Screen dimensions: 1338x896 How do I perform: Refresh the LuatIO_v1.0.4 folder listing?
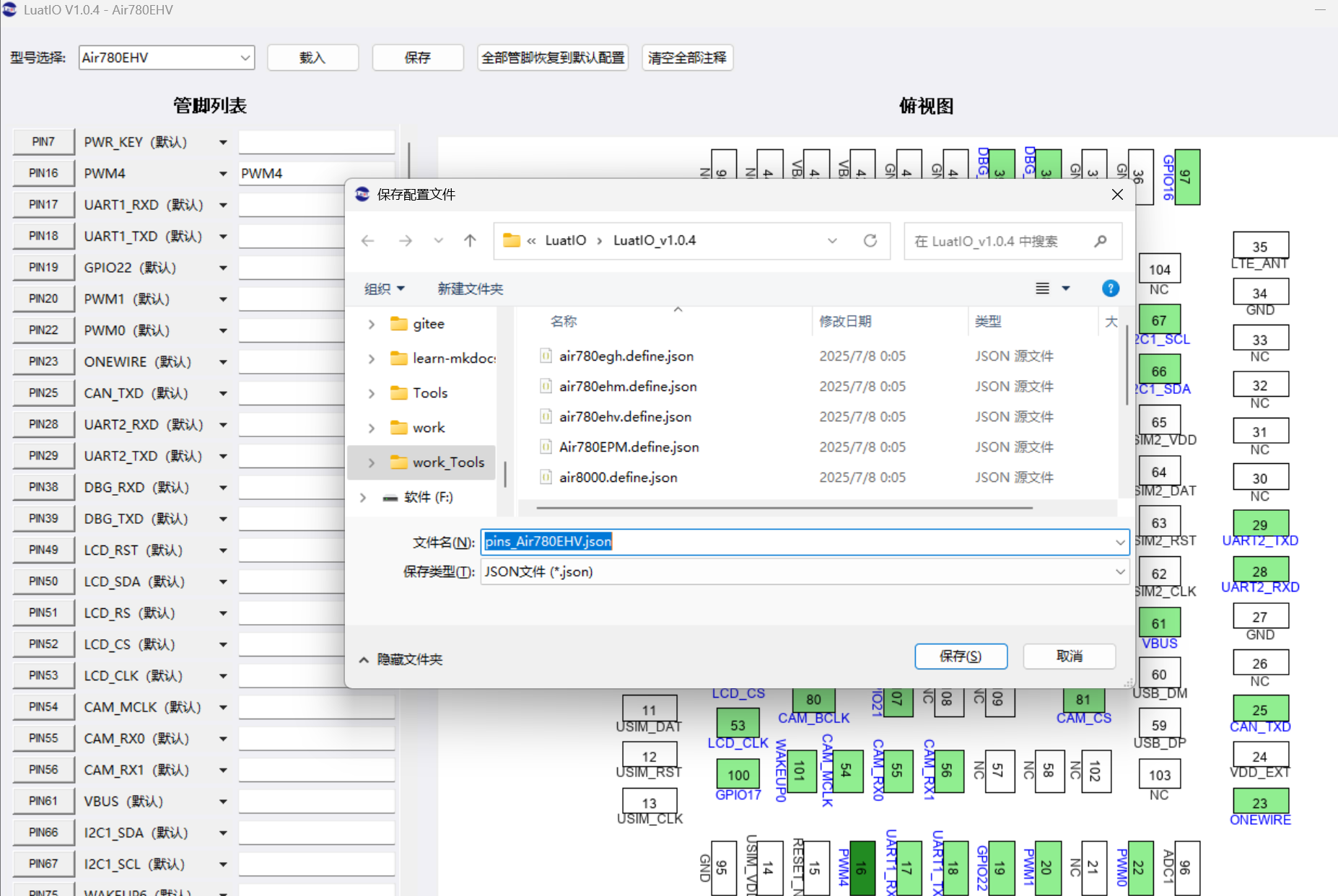tap(870, 241)
